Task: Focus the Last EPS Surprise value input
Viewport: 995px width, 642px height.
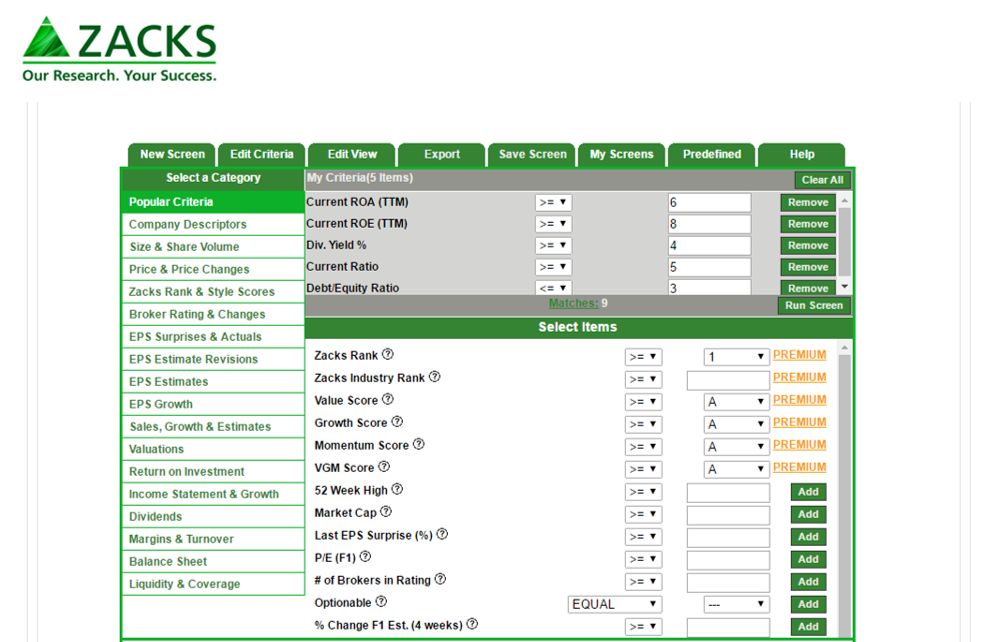Action: (728, 537)
